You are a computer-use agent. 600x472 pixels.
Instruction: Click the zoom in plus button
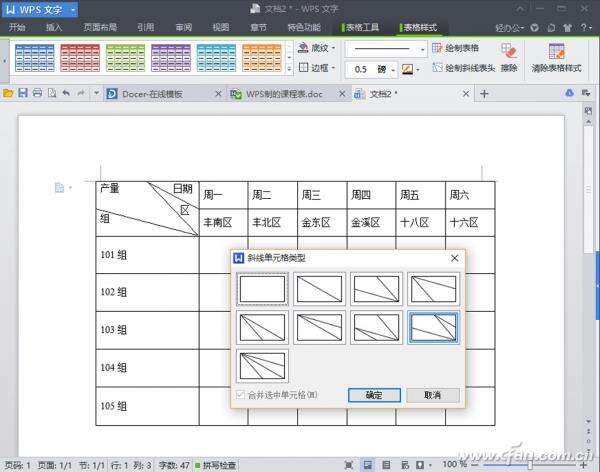click(584, 465)
